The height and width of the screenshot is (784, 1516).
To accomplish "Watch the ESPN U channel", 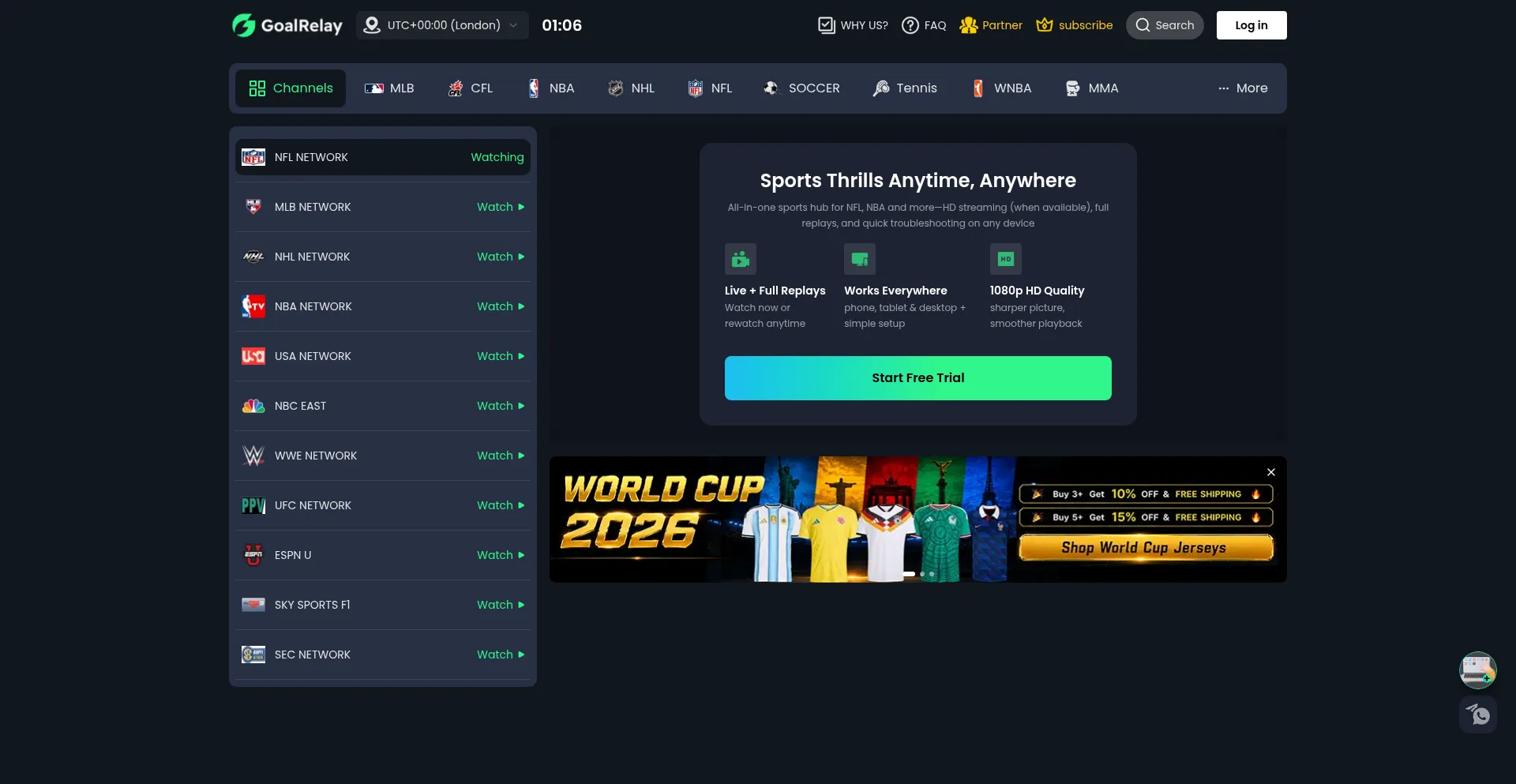I will pyautogui.click(x=501, y=555).
